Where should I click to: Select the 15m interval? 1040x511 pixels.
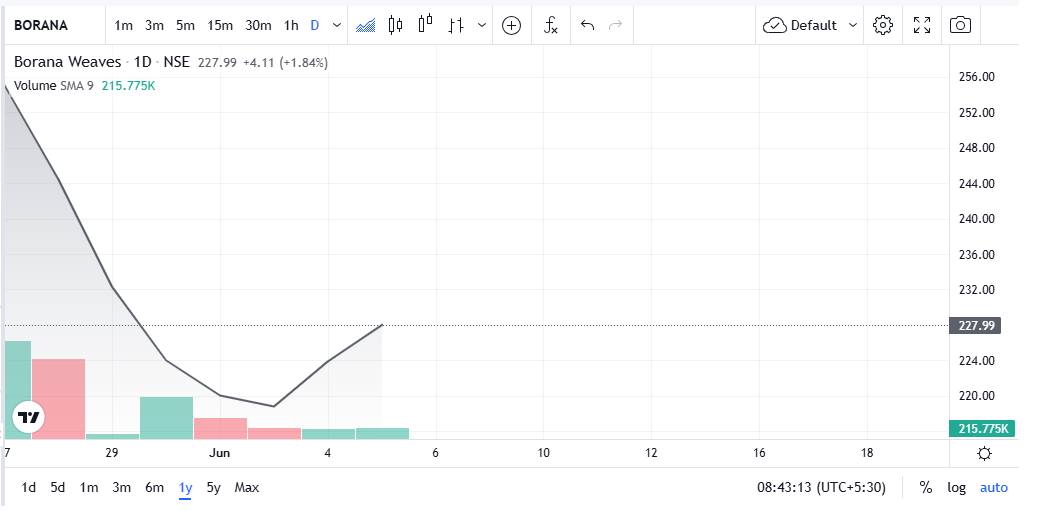click(220, 25)
